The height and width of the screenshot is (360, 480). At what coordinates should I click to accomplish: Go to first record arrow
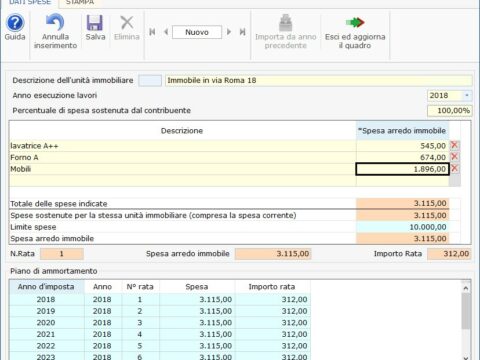point(152,32)
